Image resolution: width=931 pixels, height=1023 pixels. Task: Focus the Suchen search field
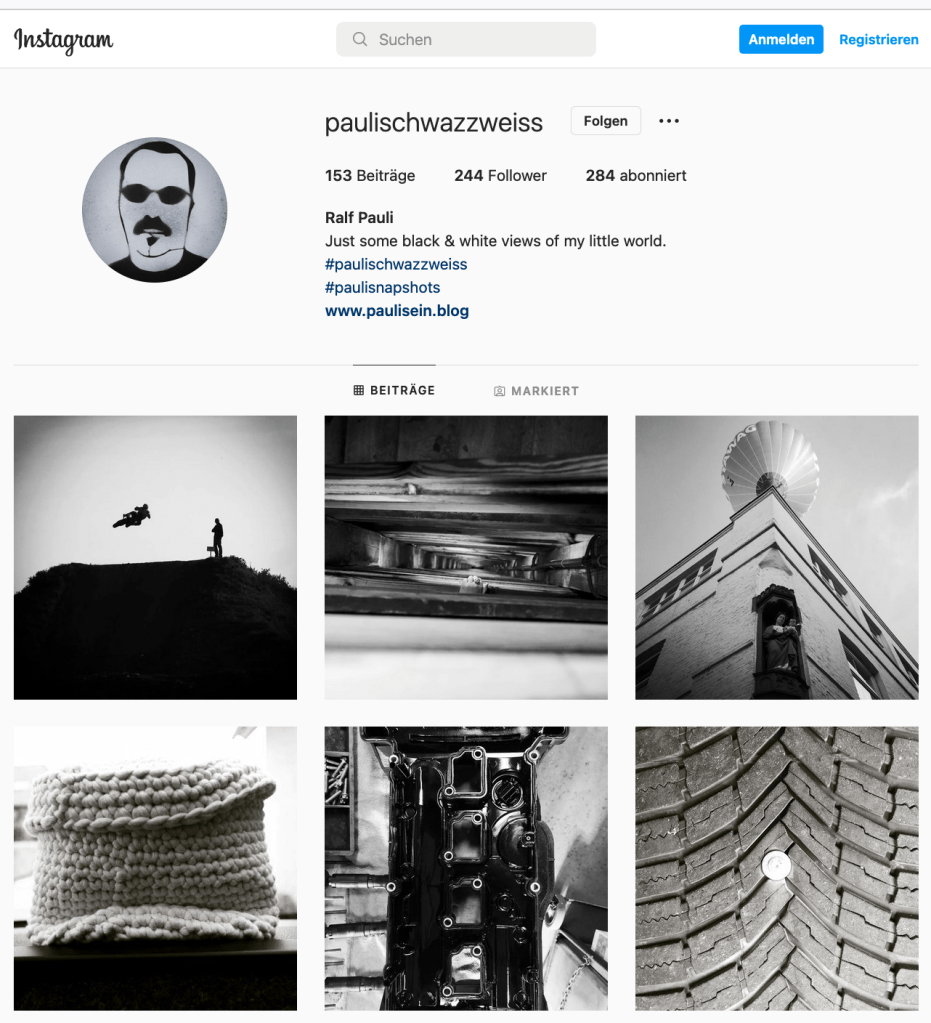pyautogui.click(x=466, y=39)
